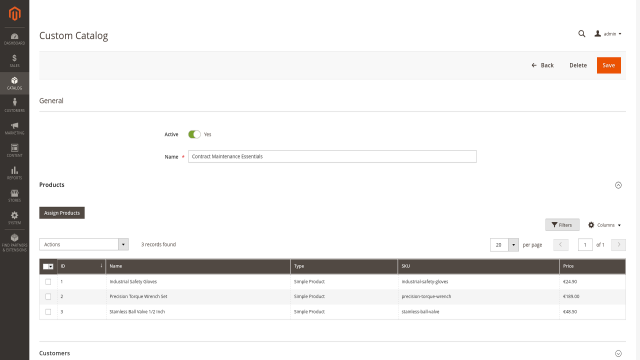Sort by the Name column header
Image resolution: width=640 pixels, height=360 pixels.
click(x=198, y=266)
